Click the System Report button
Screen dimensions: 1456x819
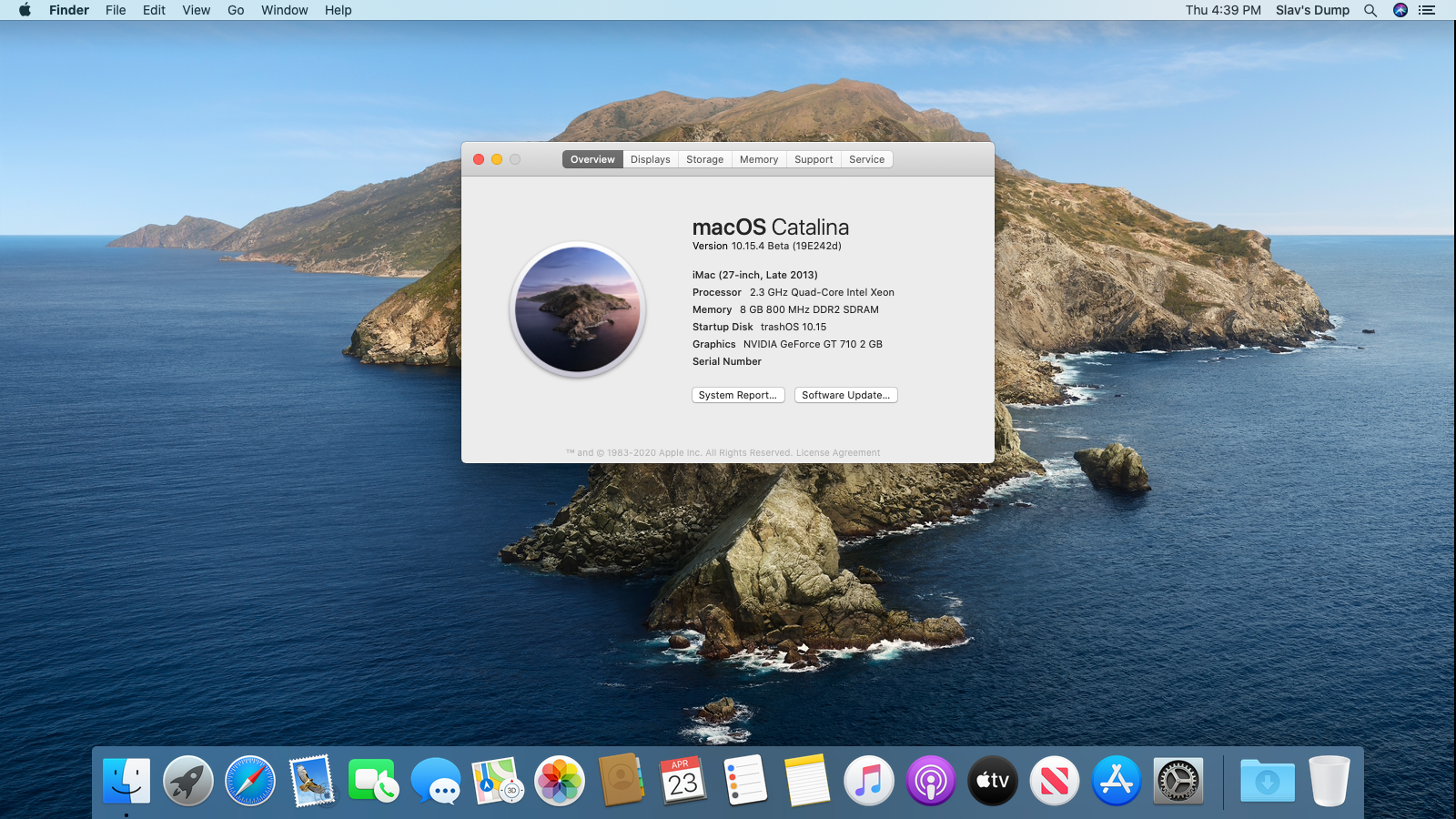coord(738,395)
